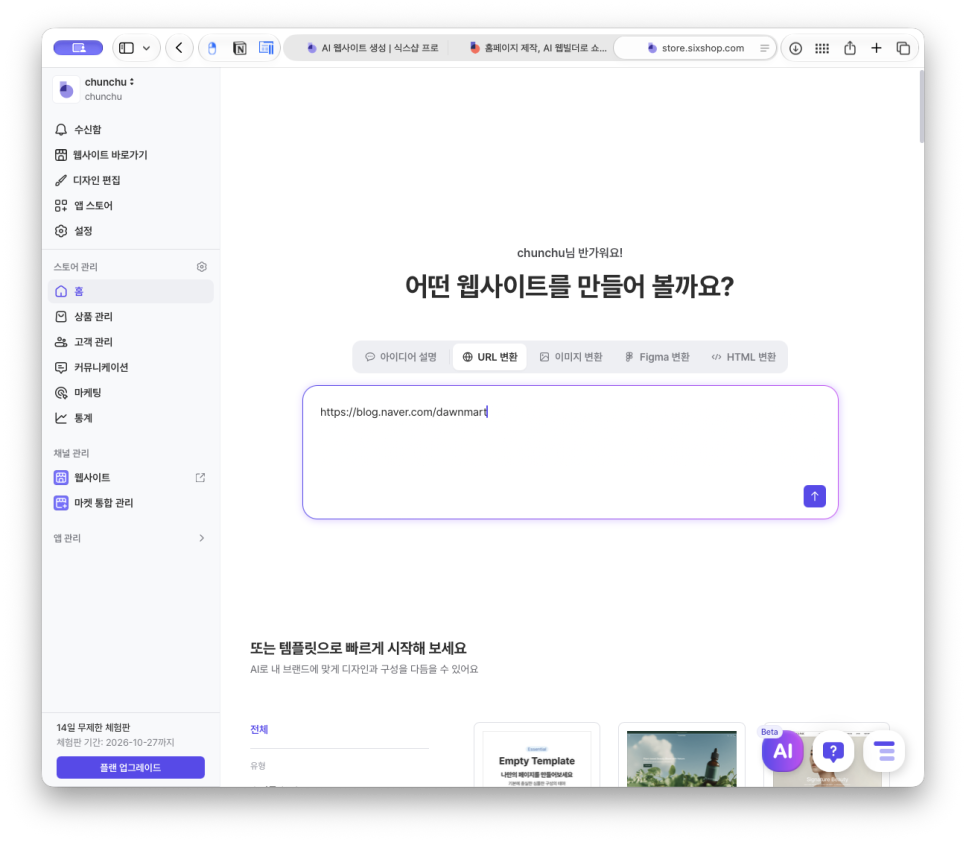Viewport: 966px width, 842px height.
Task: Click the purple window control pill
Action: point(78,48)
